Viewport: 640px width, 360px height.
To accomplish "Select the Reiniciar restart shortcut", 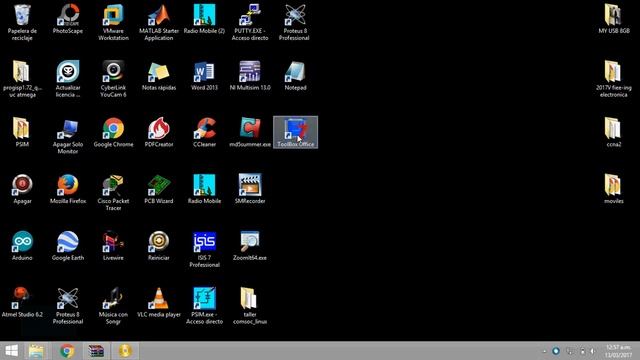I will [x=159, y=246].
